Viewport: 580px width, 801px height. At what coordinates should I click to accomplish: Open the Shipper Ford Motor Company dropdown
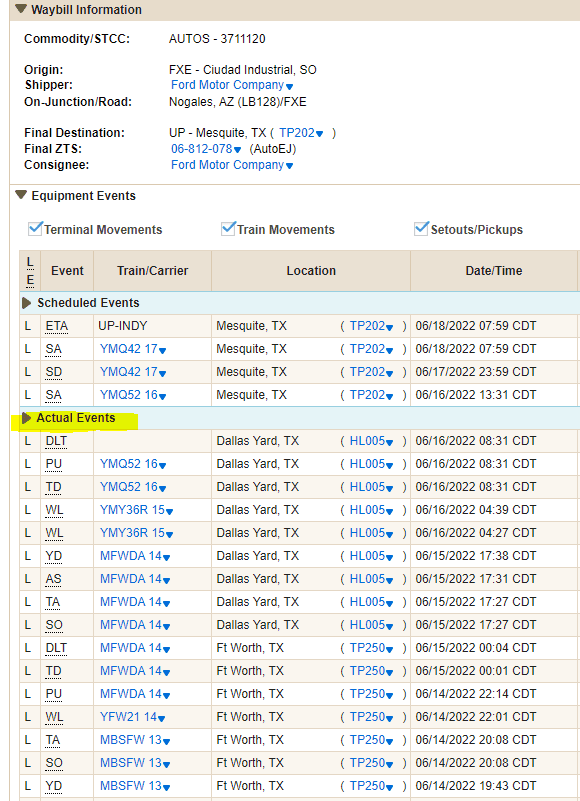point(232,85)
